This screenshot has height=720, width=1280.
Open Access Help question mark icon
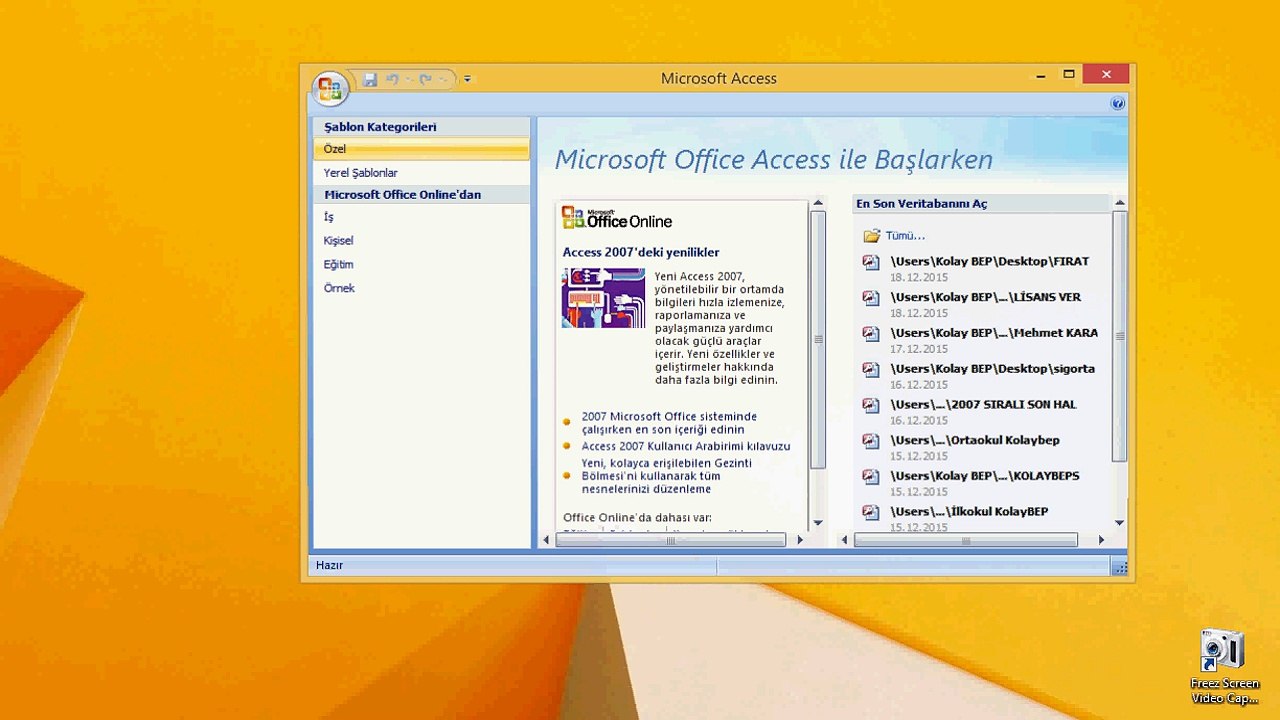coord(1118,103)
